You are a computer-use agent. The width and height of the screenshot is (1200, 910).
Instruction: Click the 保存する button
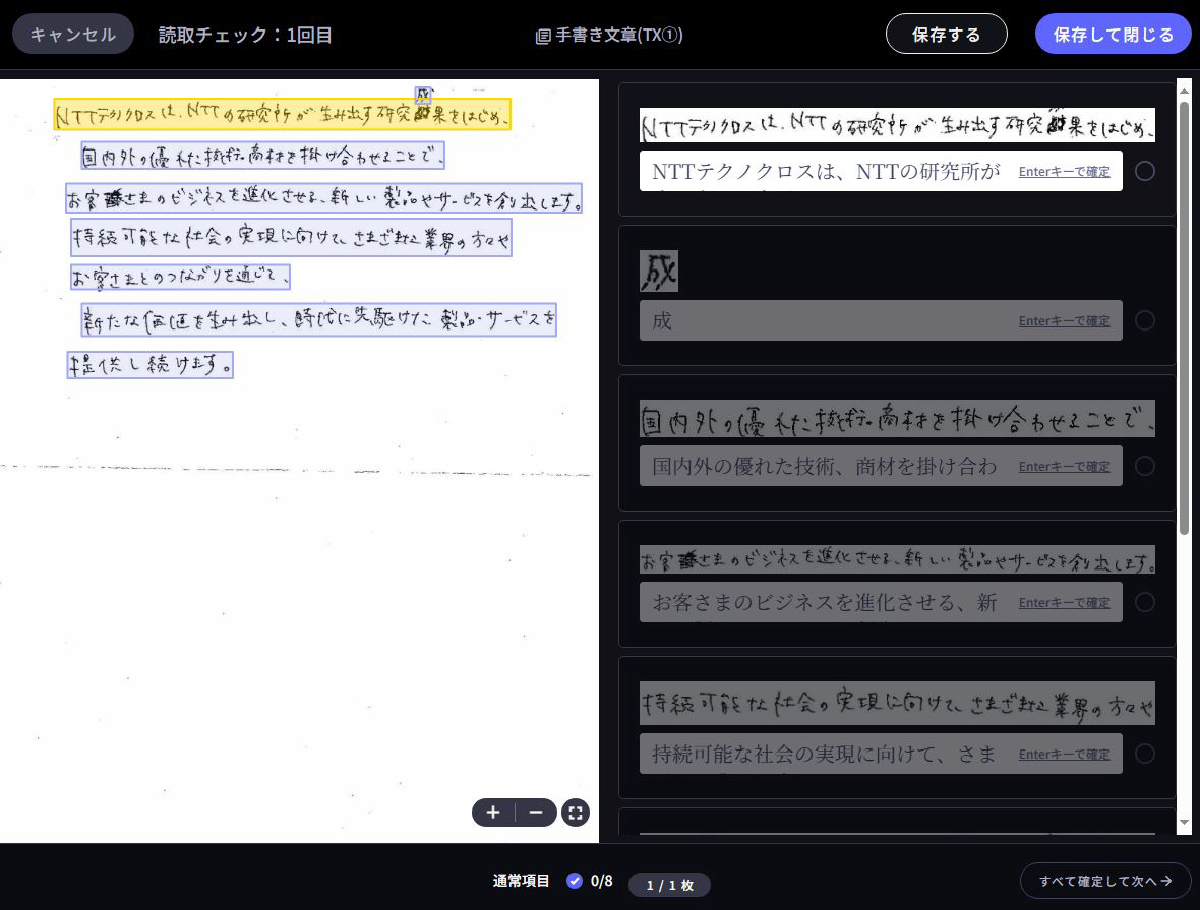click(946, 34)
